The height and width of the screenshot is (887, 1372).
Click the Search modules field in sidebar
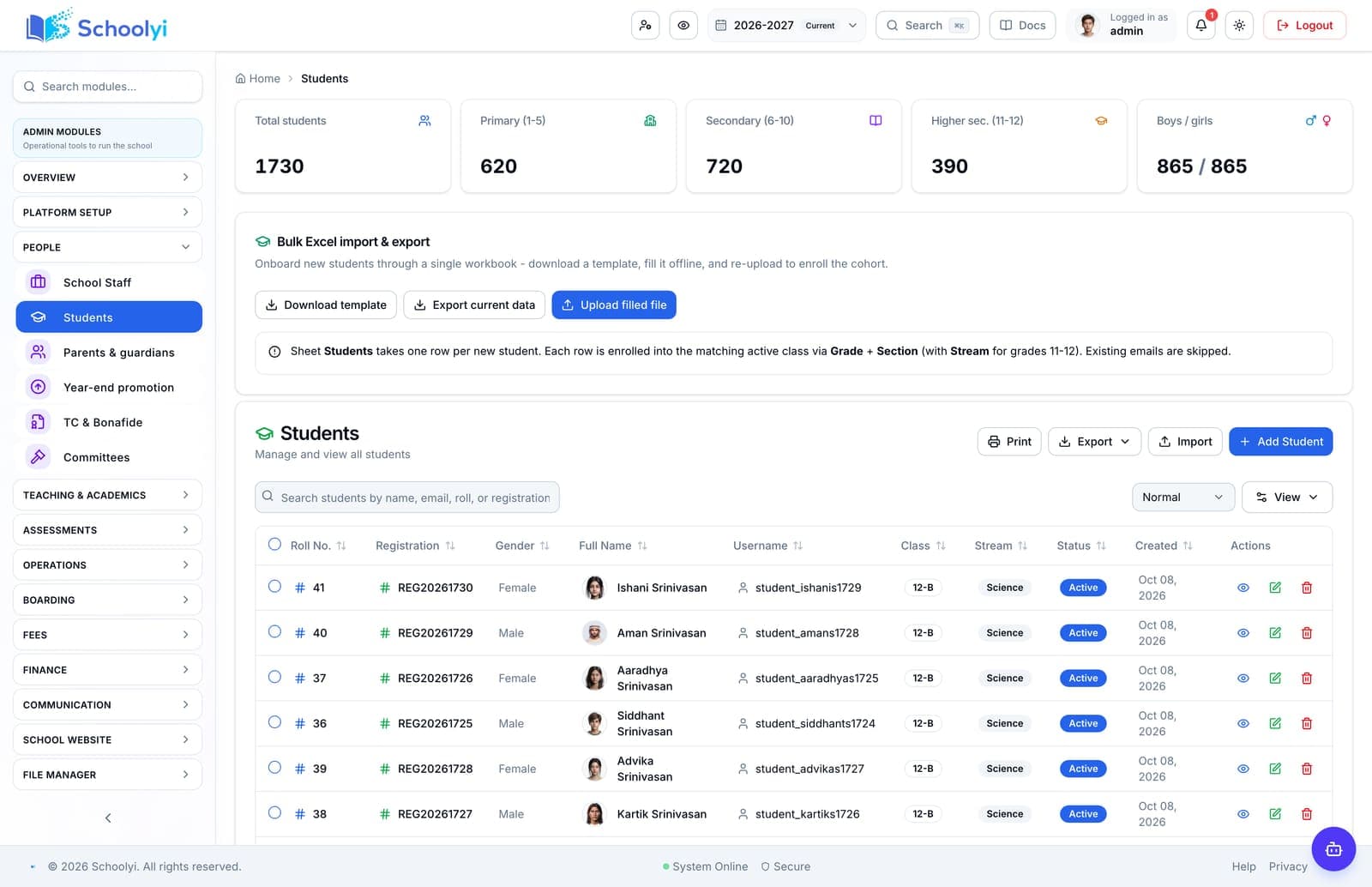pos(107,87)
